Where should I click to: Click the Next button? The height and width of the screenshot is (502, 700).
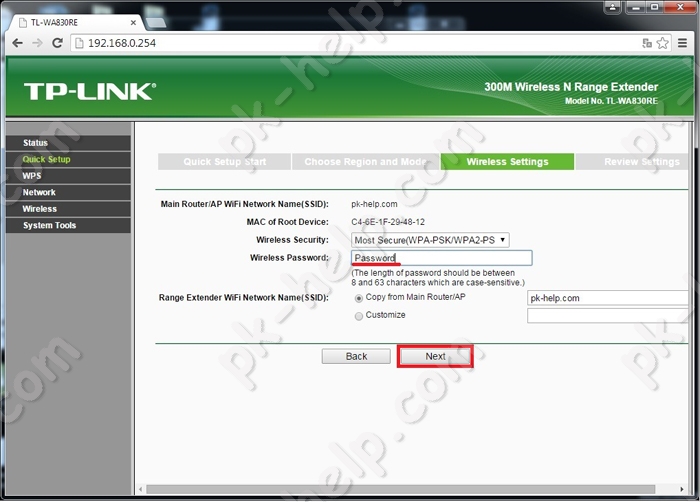click(x=435, y=356)
